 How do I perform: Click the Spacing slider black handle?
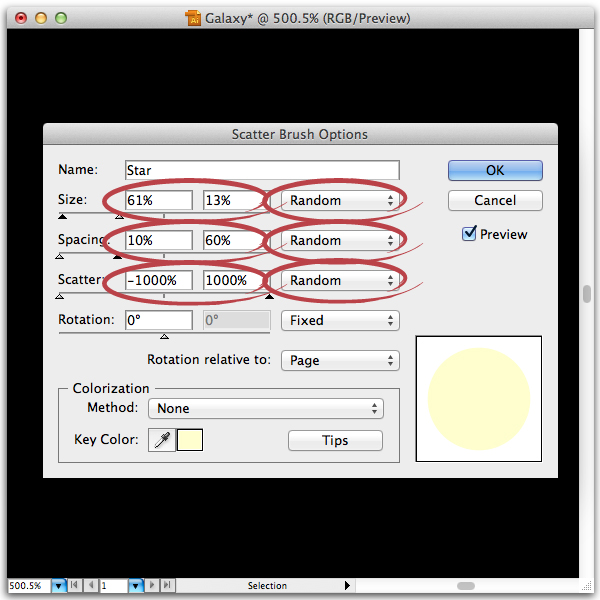pyautogui.click(x=117, y=256)
